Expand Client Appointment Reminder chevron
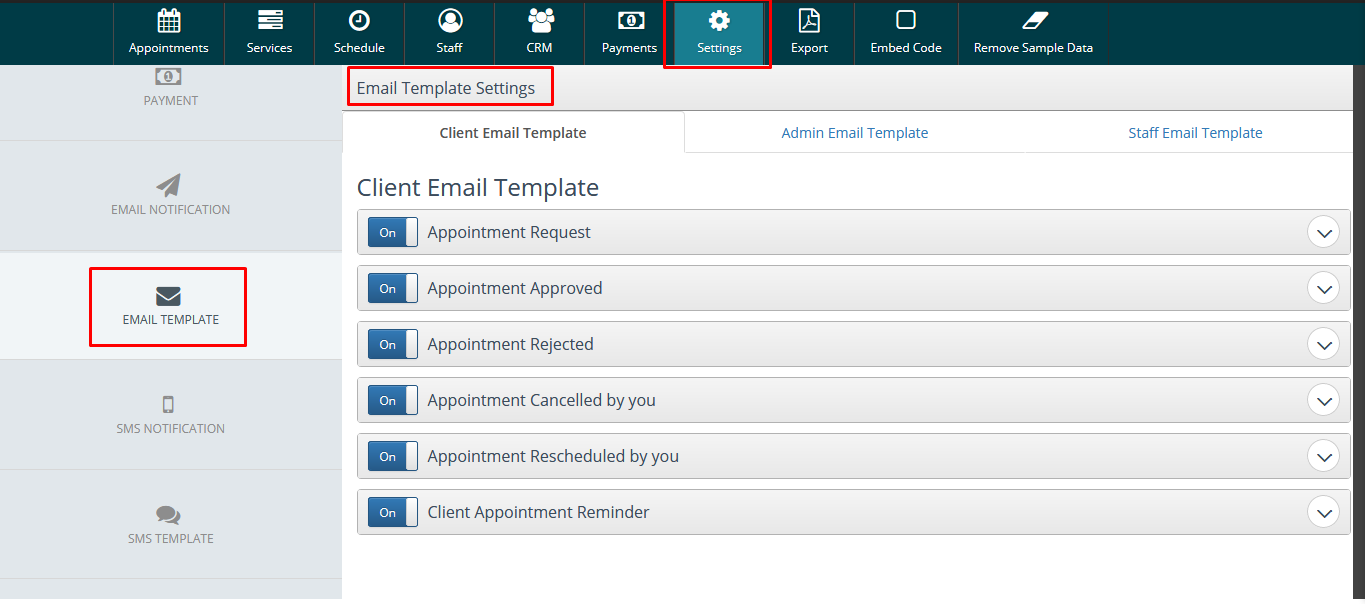Viewport: 1365px width, 604px height. 1324,513
